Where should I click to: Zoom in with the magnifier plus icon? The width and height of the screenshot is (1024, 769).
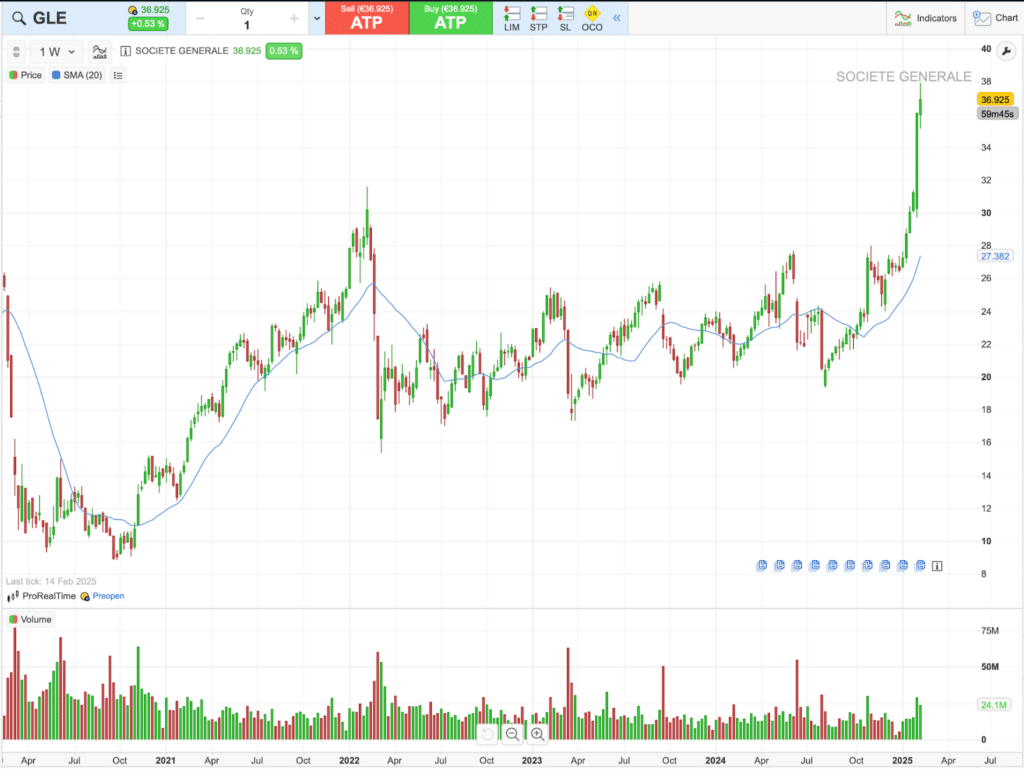pos(537,734)
